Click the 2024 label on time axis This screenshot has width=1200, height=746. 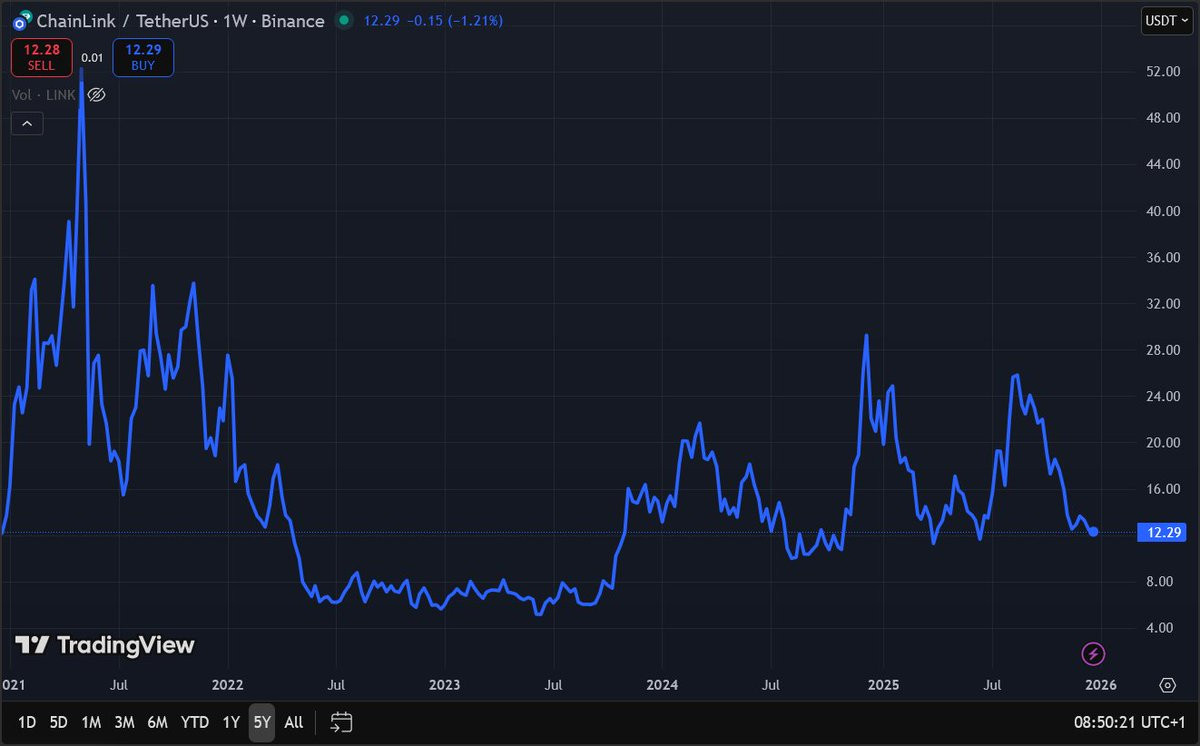[662, 685]
